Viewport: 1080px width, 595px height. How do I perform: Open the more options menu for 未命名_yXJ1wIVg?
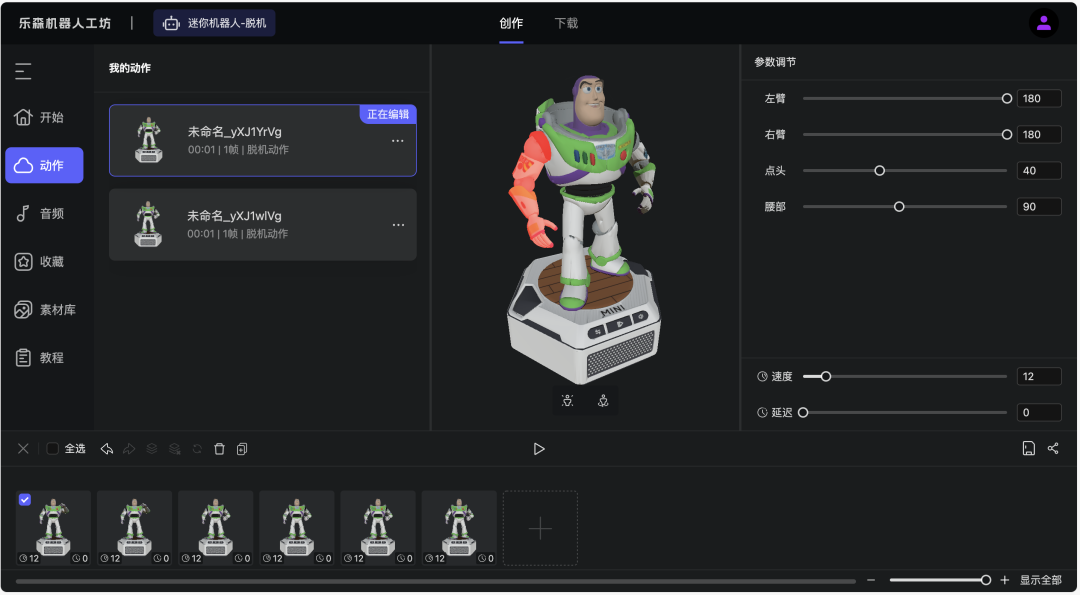[398, 225]
